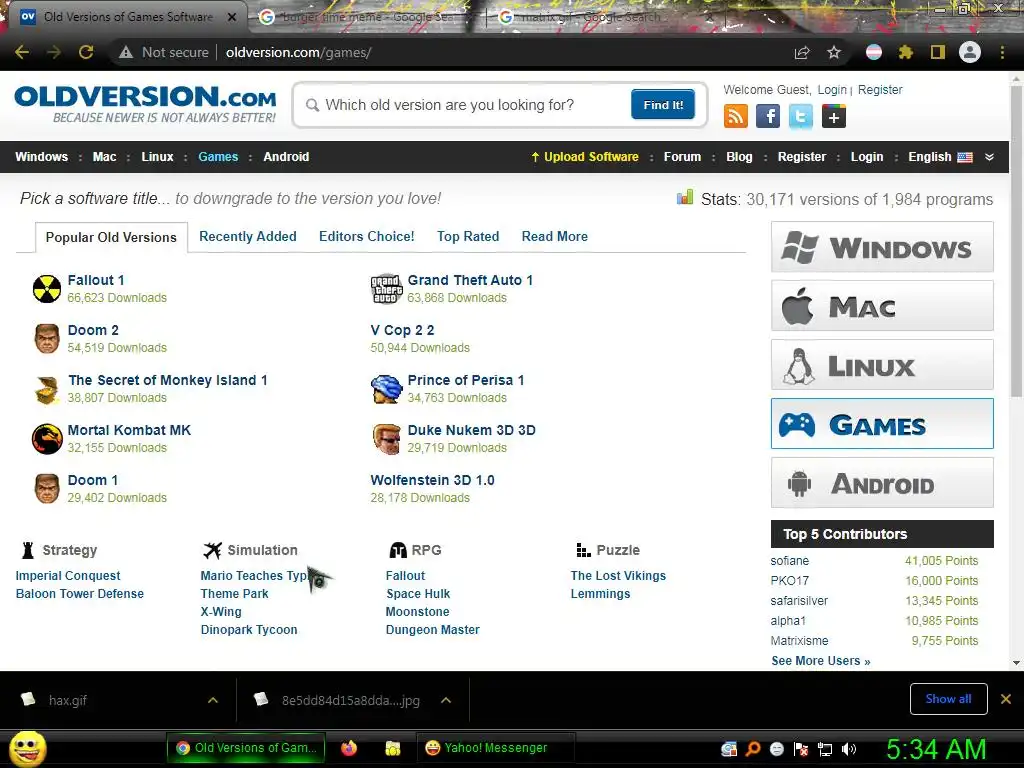Click the large Mac sidebar button
This screenshot has width=1024, height=768.
pyautogui.click(x=882, y=306)
